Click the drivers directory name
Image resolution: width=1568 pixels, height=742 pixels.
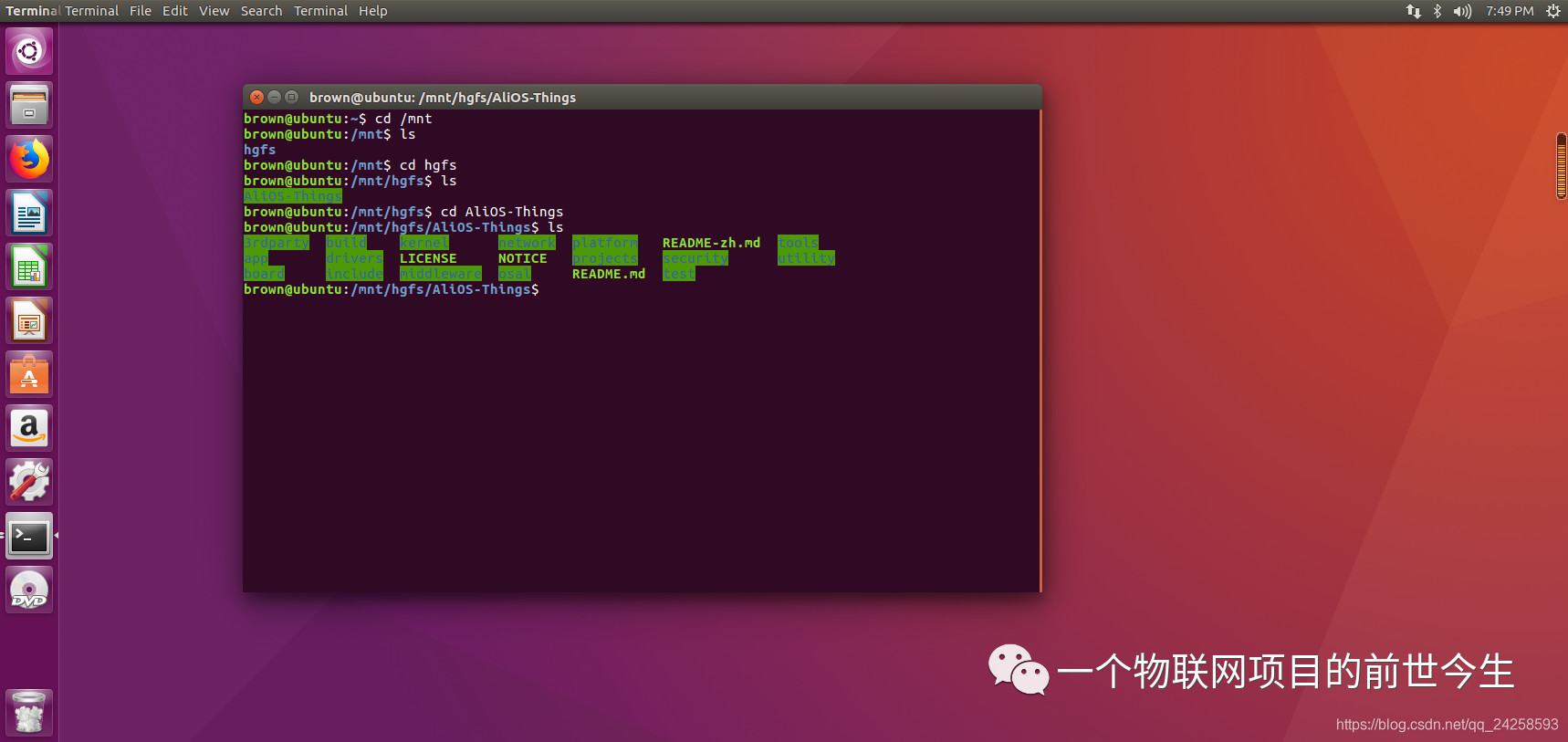(x=354, y=258)
